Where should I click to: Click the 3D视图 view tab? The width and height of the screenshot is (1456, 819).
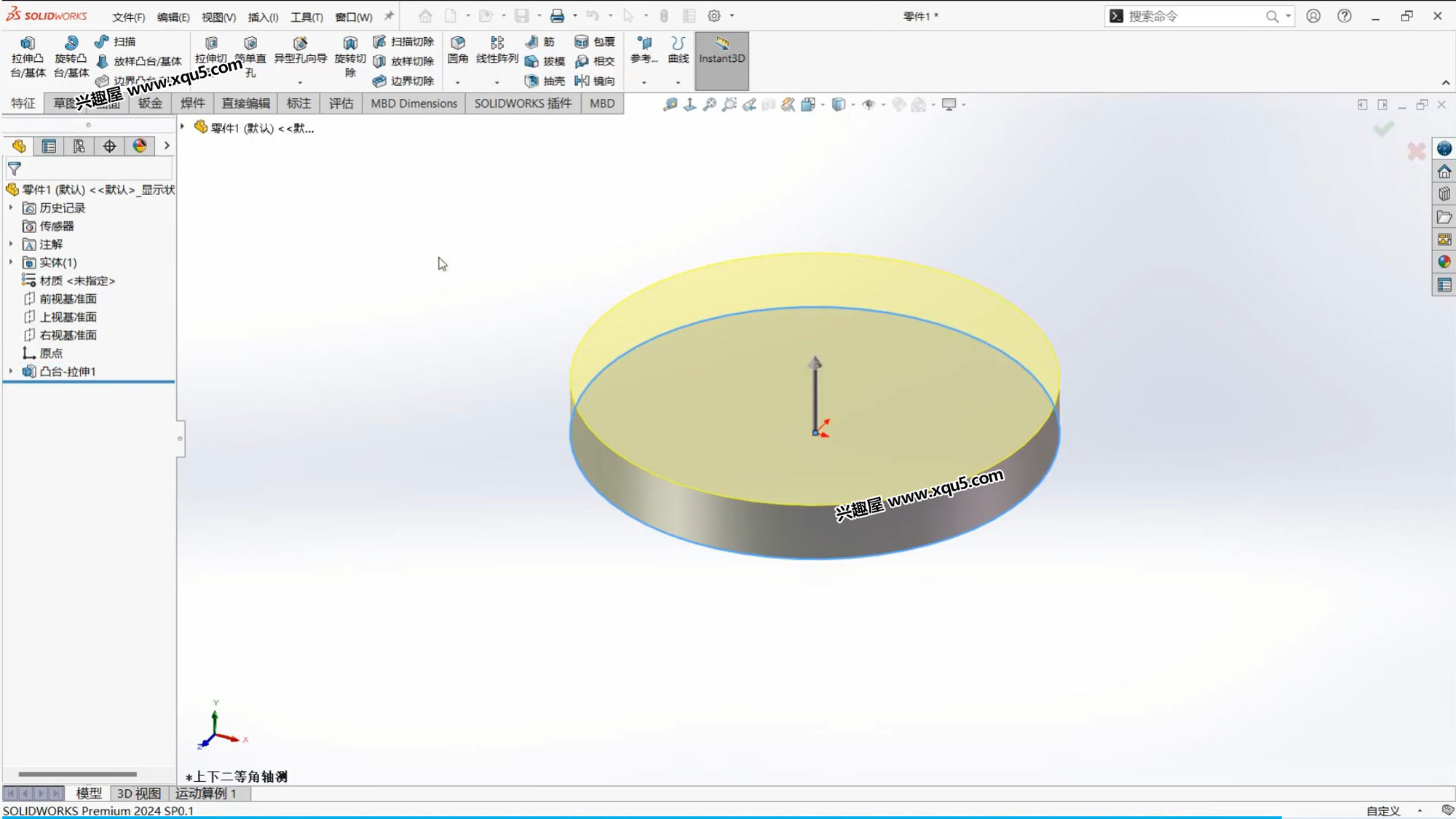[140, 793]
